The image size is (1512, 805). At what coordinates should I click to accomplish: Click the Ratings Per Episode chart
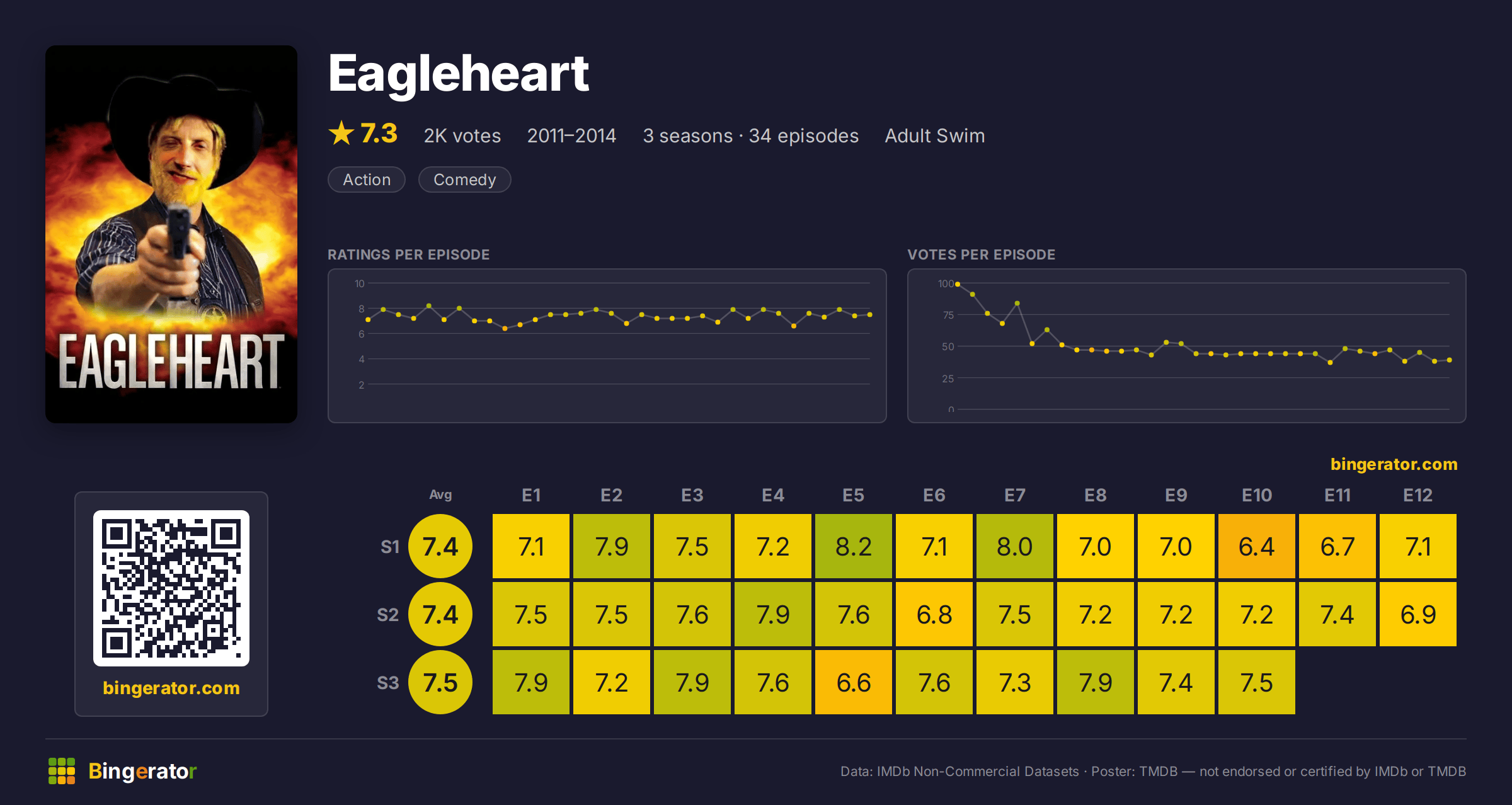[x=607, y=346]
